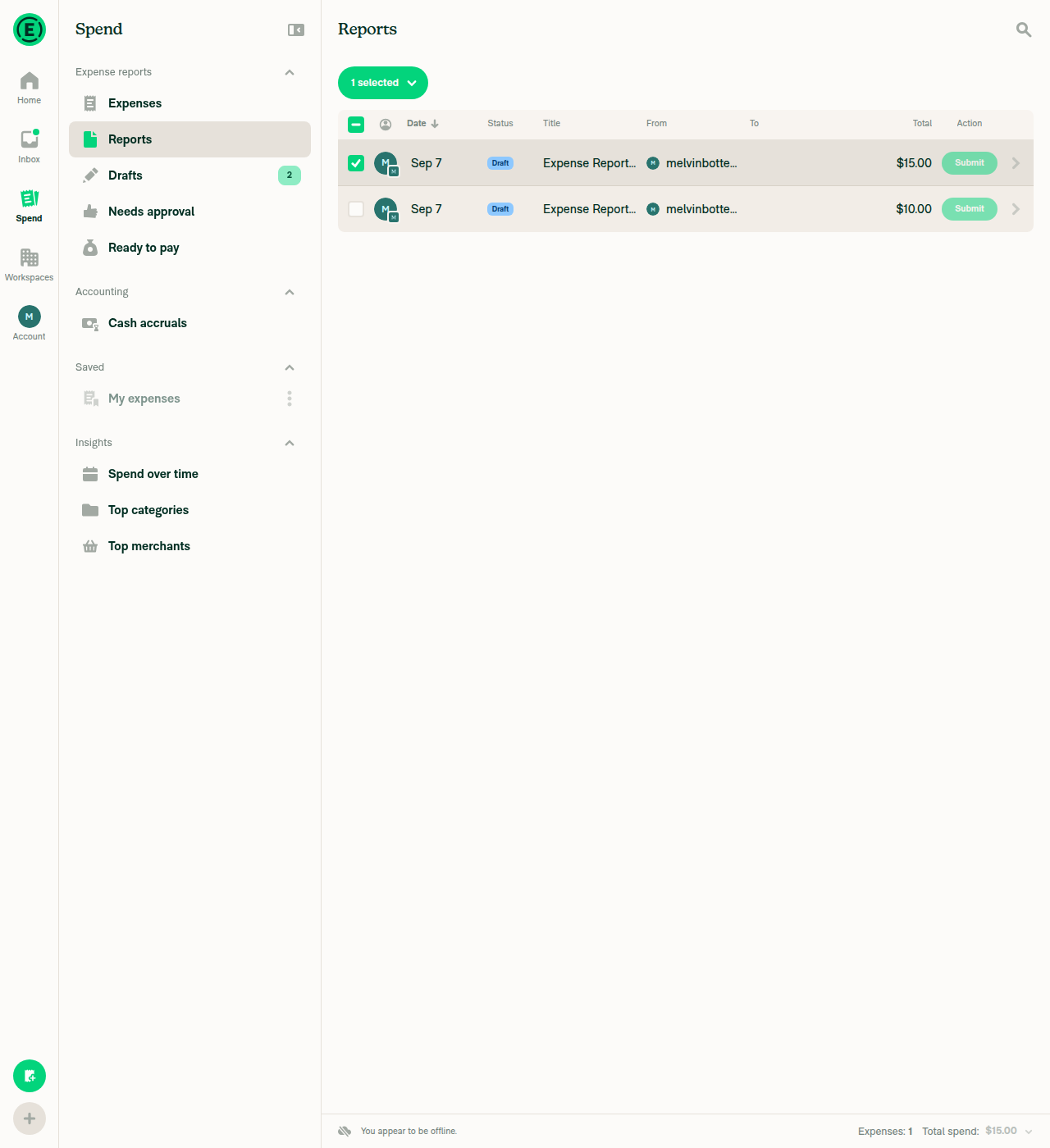Click the Ready to pay money bag icon
Viewport: 1050px width, 1148px height.
(x=90, y=248)
